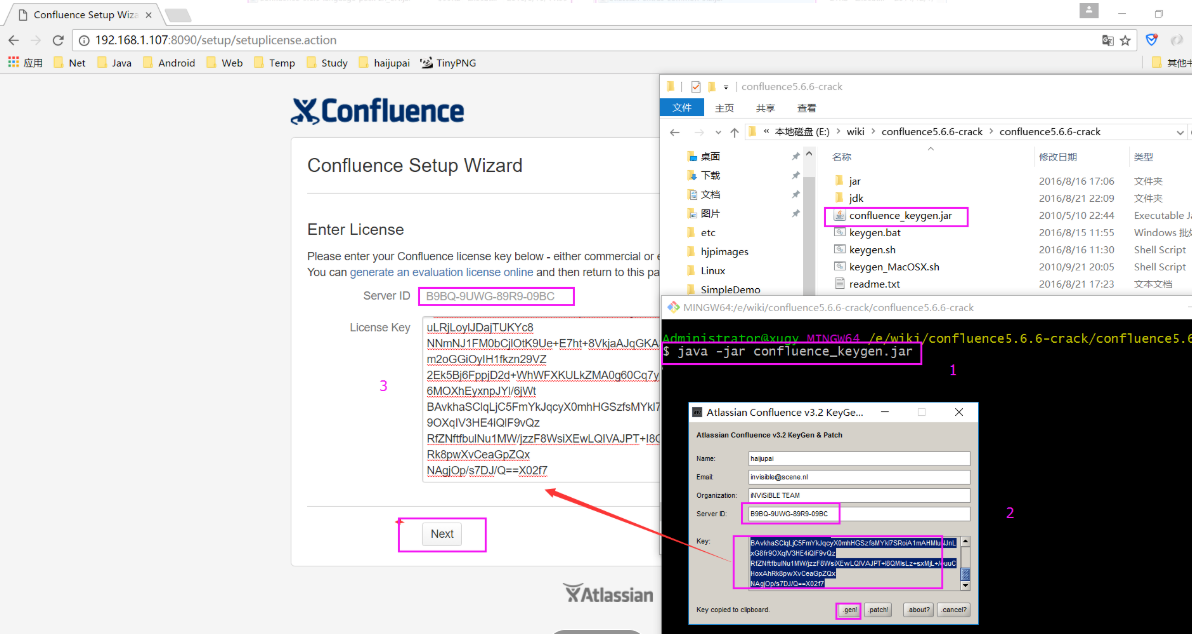Click confluence5.6.6-crack breadcrumb after wiki
The width and height of the screenshot is (1192, 634).
click(x=932, y=132)
